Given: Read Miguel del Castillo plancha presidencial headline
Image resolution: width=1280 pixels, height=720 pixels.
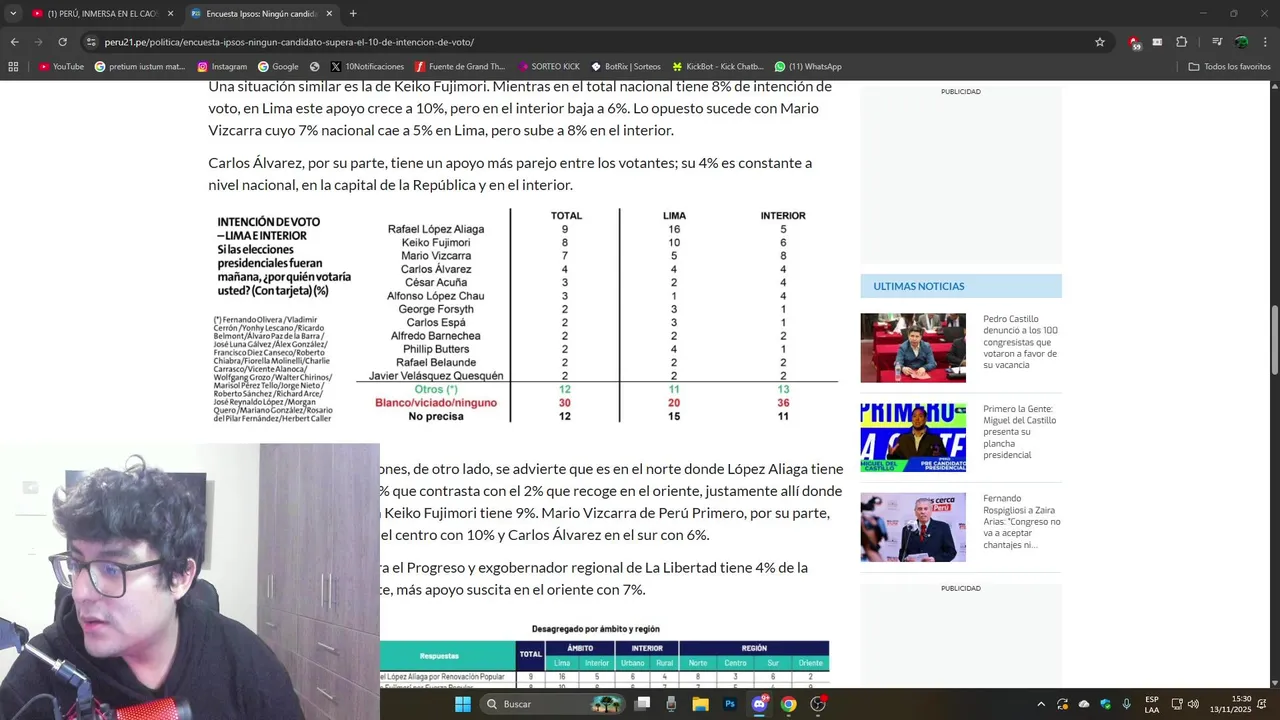Looking at the screenshot, I should 1019,432.
